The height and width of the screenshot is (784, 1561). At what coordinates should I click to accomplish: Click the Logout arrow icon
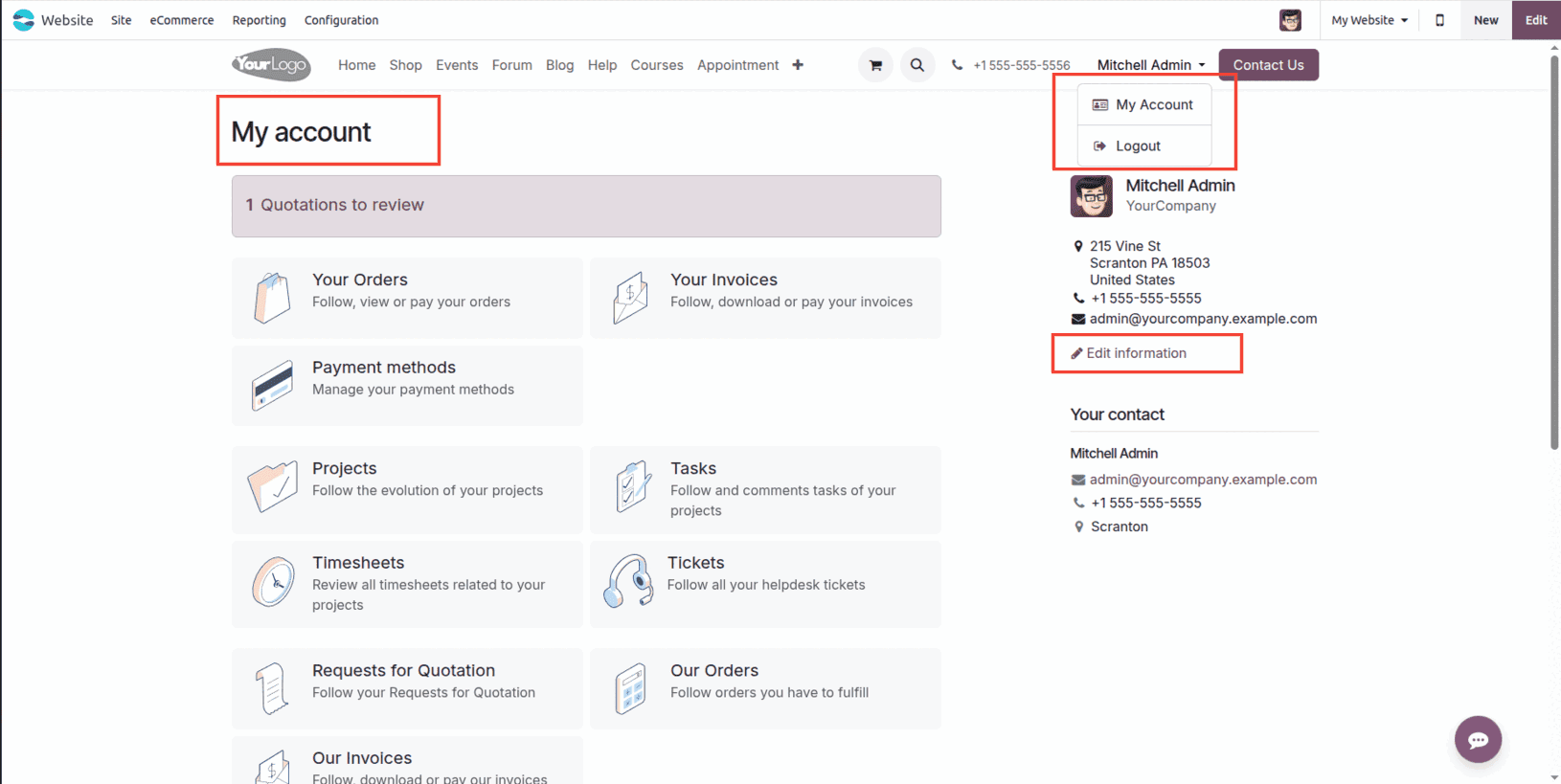point(1100,146)
